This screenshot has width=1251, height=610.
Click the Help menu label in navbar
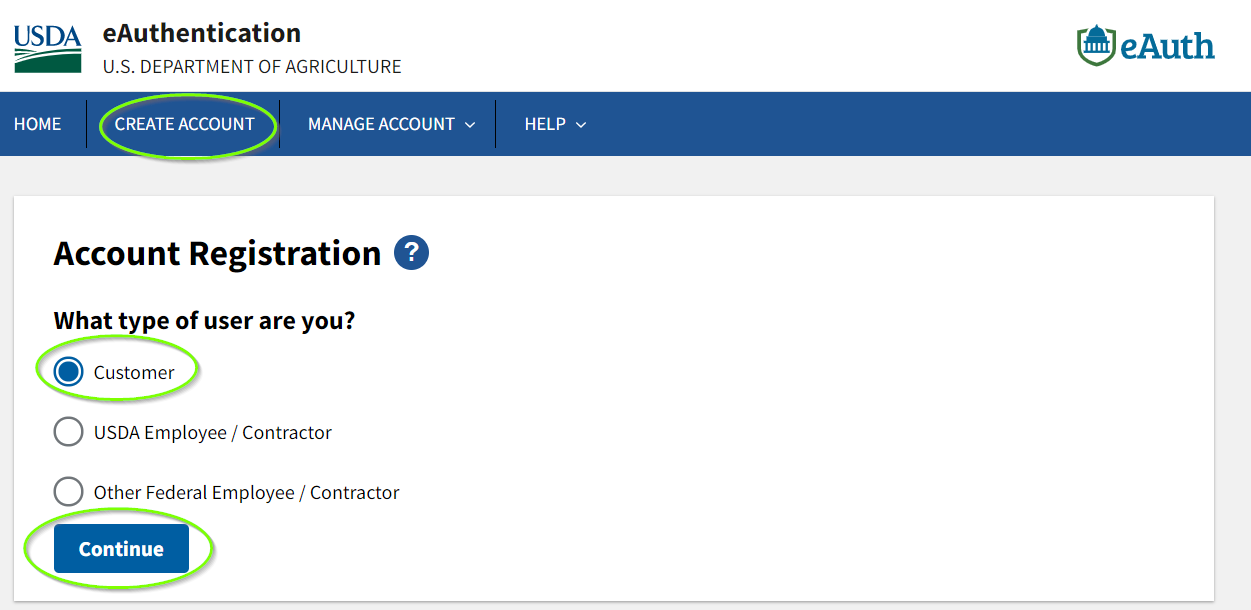(545, 124)
